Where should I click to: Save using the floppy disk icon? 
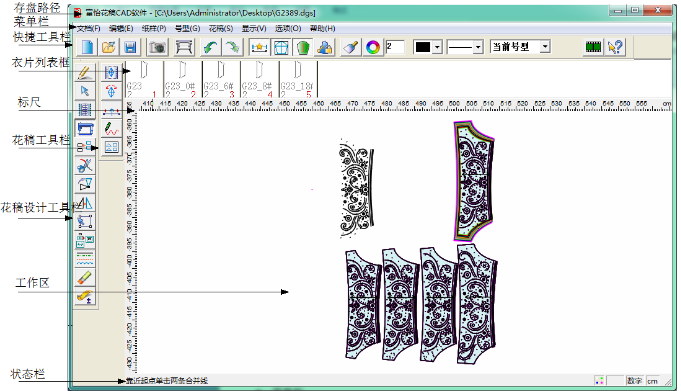click(130, 47)
